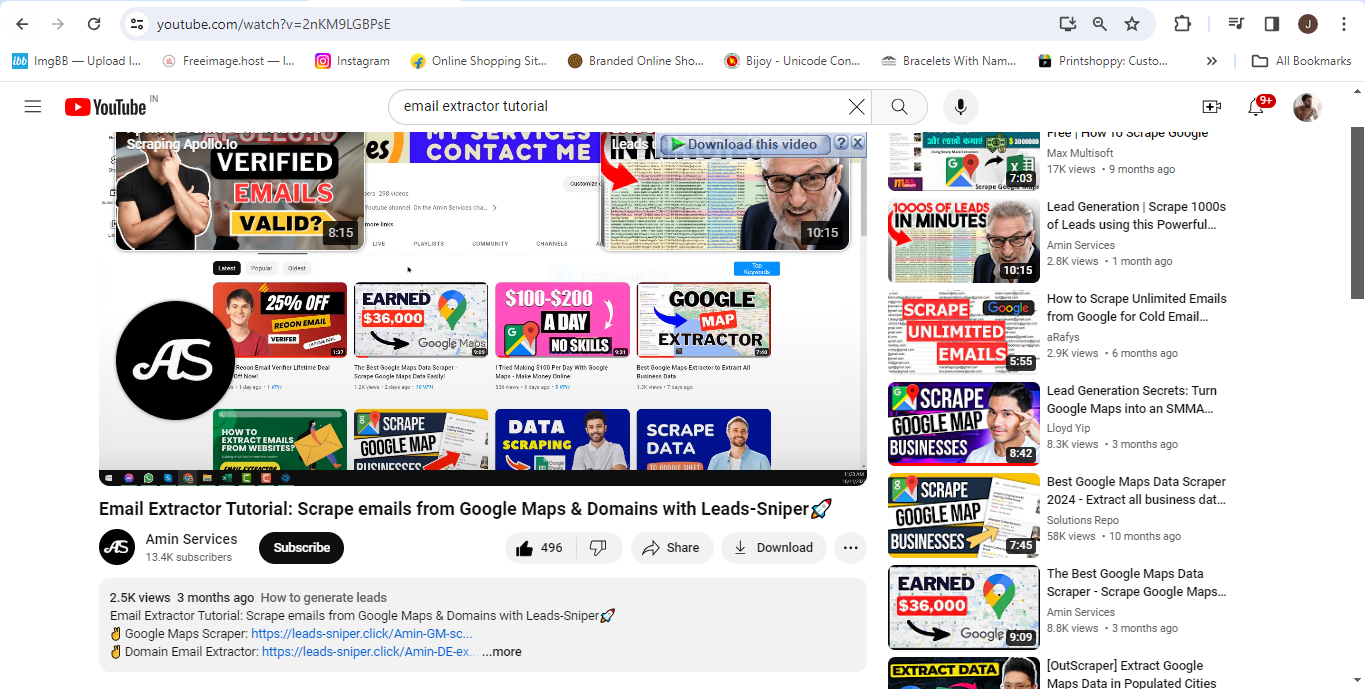This screenshot has width=1365, height=689.
Task: Open the Freeimage.host bookmark
Action: [229, 61]
